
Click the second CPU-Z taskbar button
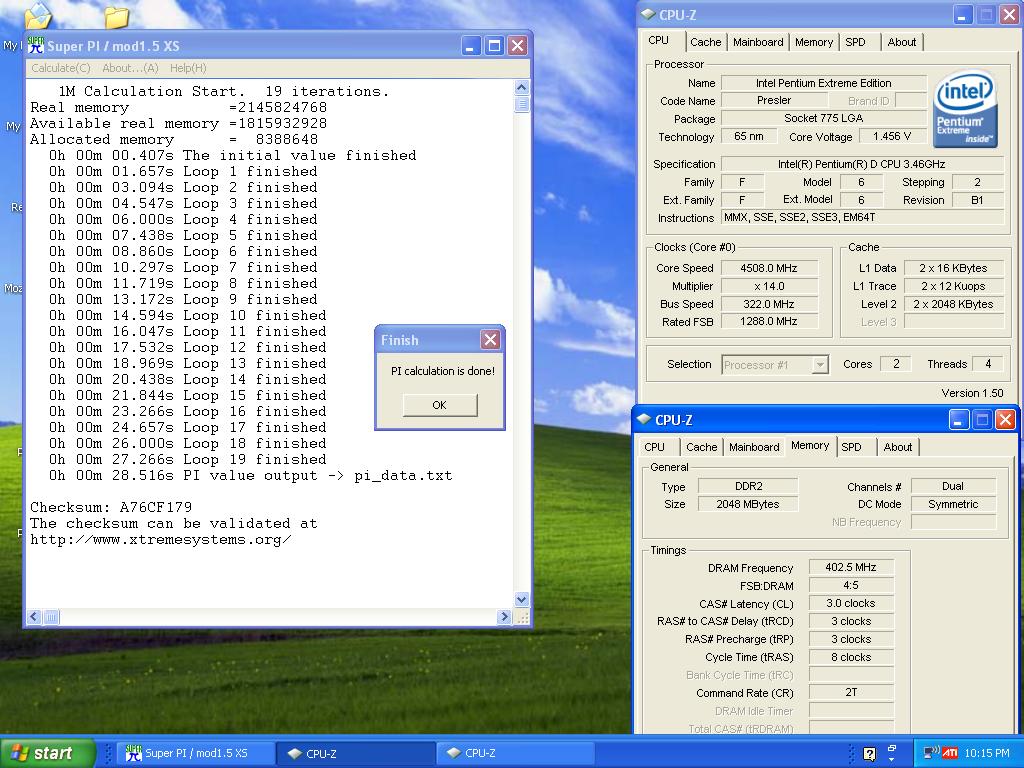[515, 753]
